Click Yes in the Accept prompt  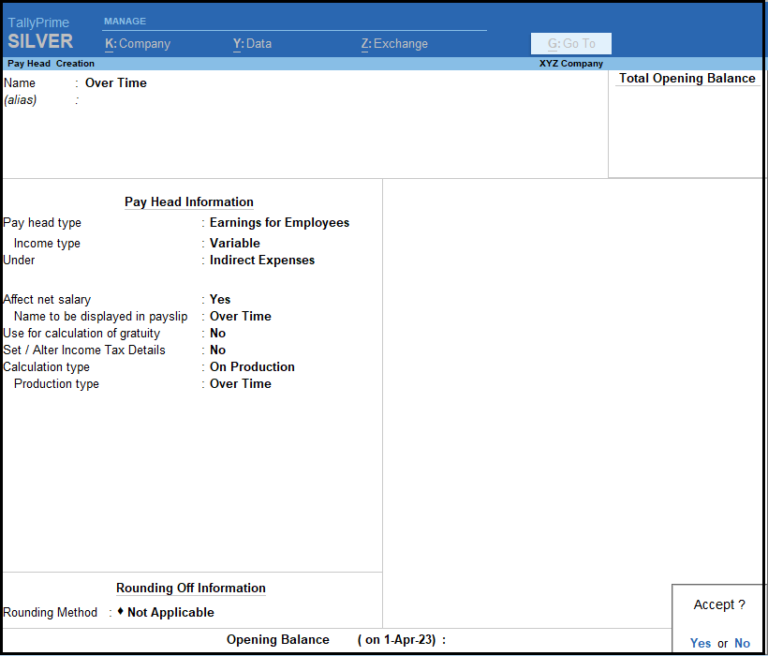(x=700, y=643)
